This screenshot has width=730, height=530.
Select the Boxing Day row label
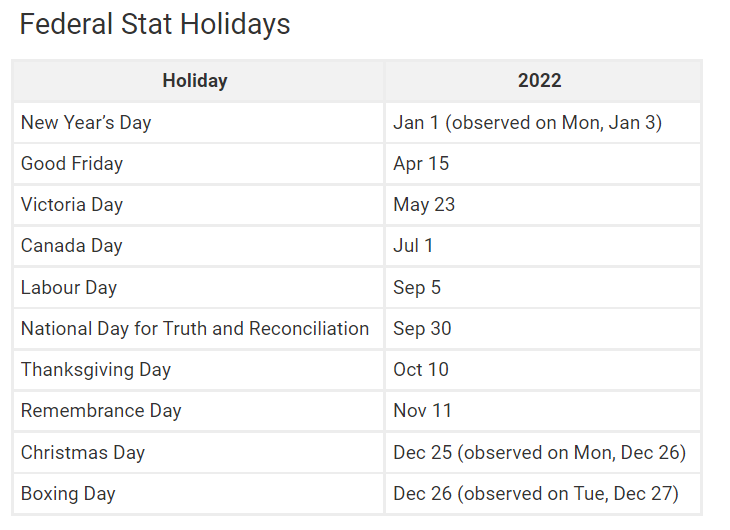[68, 494]
